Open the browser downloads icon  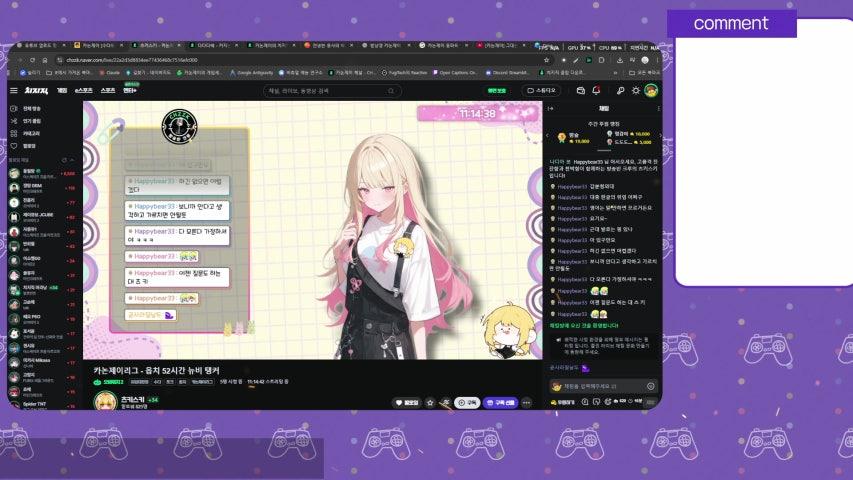[620, 60]
